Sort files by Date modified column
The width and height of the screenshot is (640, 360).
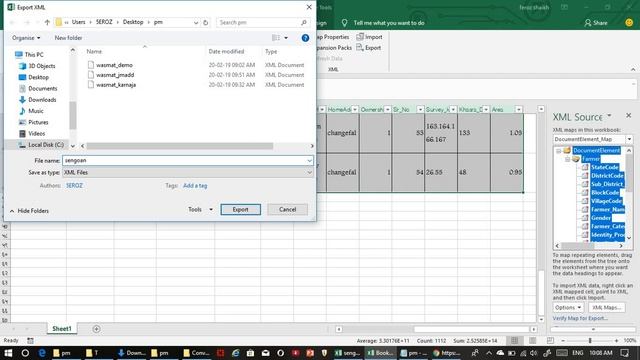point(227,51)
